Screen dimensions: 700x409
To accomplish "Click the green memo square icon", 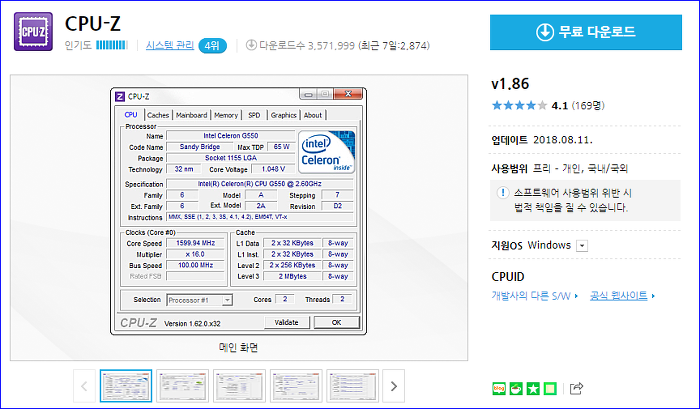I will click(x=550, y=388).
